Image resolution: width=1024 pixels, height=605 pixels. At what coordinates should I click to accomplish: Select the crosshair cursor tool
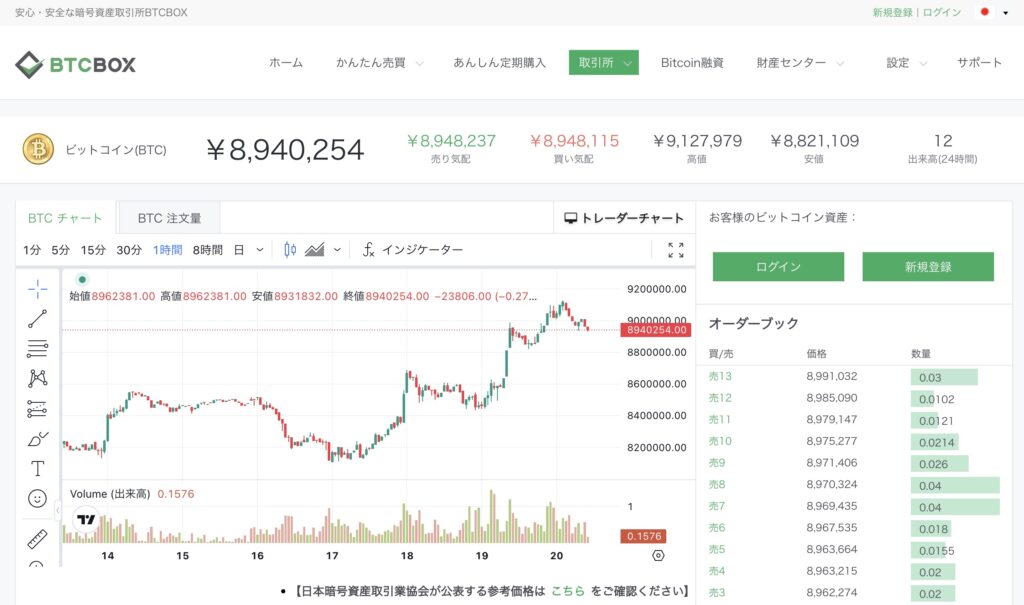37,289
